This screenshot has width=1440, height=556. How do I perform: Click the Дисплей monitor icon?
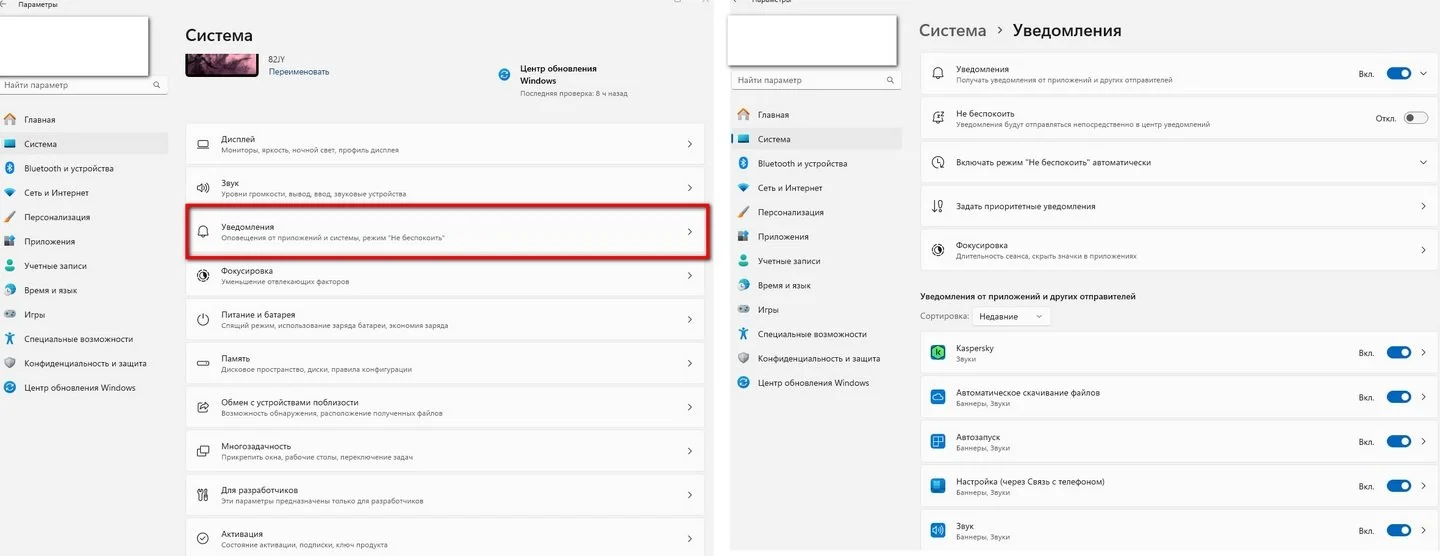tap(203, 144)
